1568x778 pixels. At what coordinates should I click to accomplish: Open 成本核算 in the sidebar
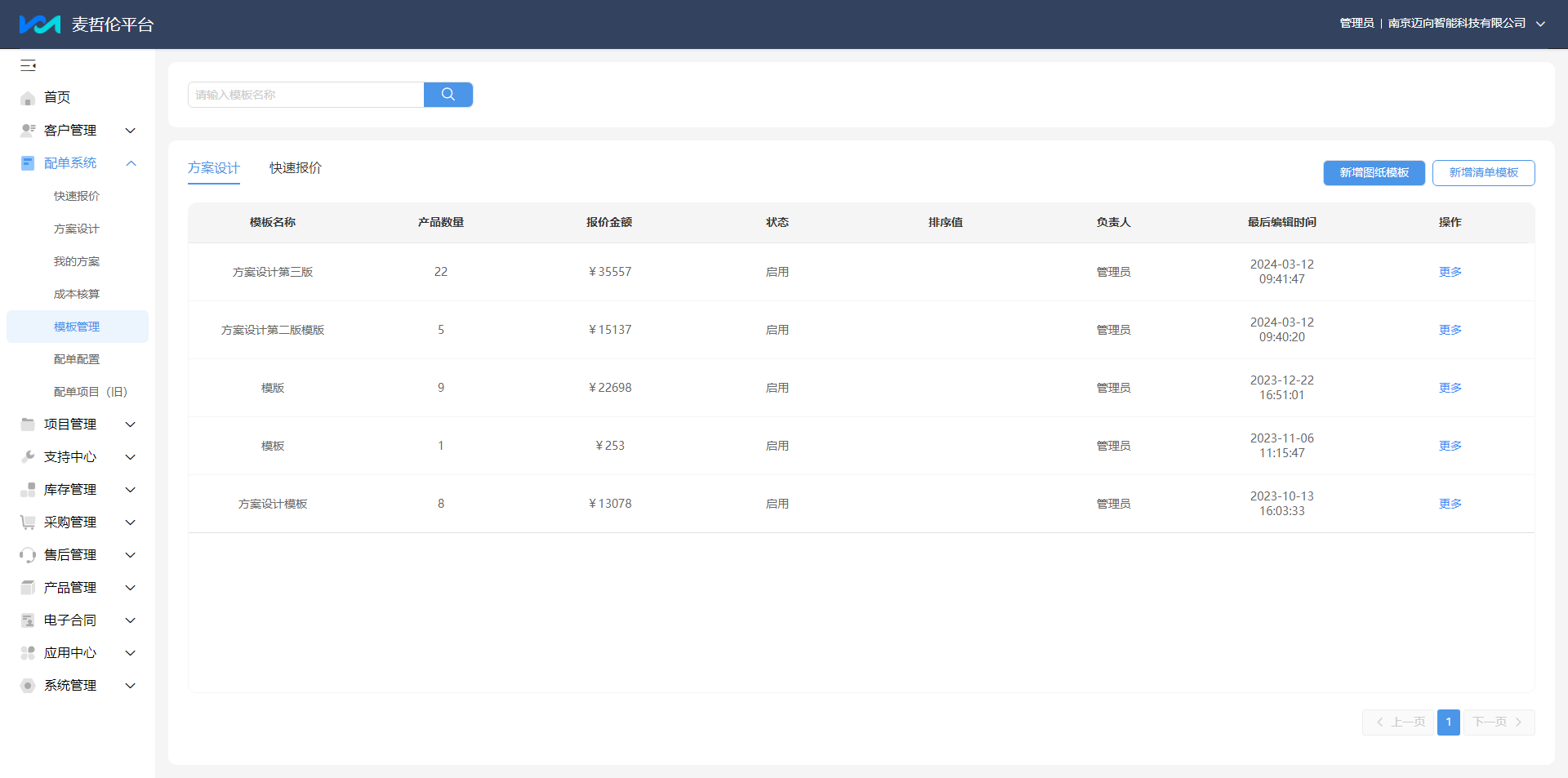tap(77, 294)
